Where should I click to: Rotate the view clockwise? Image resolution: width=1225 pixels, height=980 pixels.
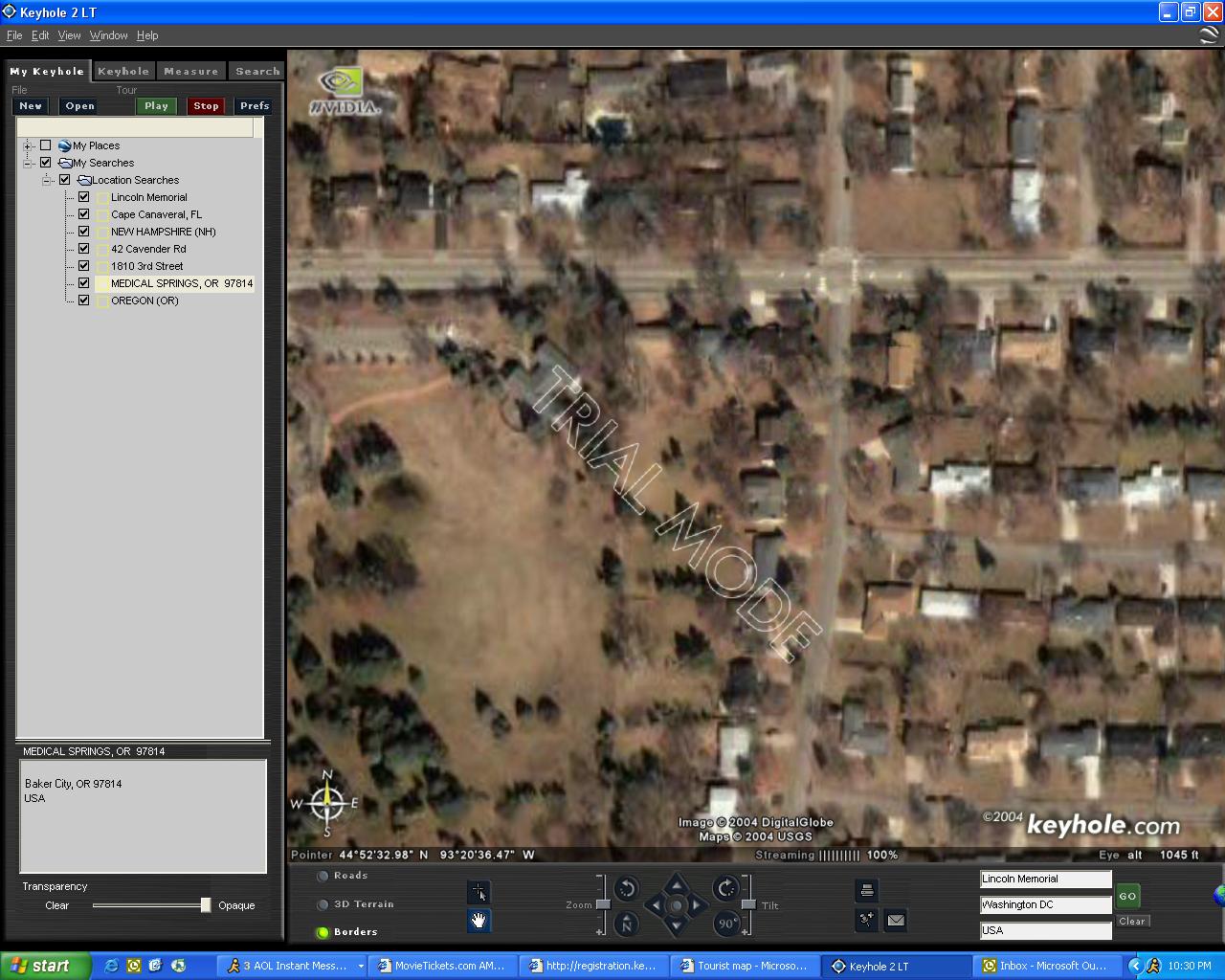pos(726,889)
